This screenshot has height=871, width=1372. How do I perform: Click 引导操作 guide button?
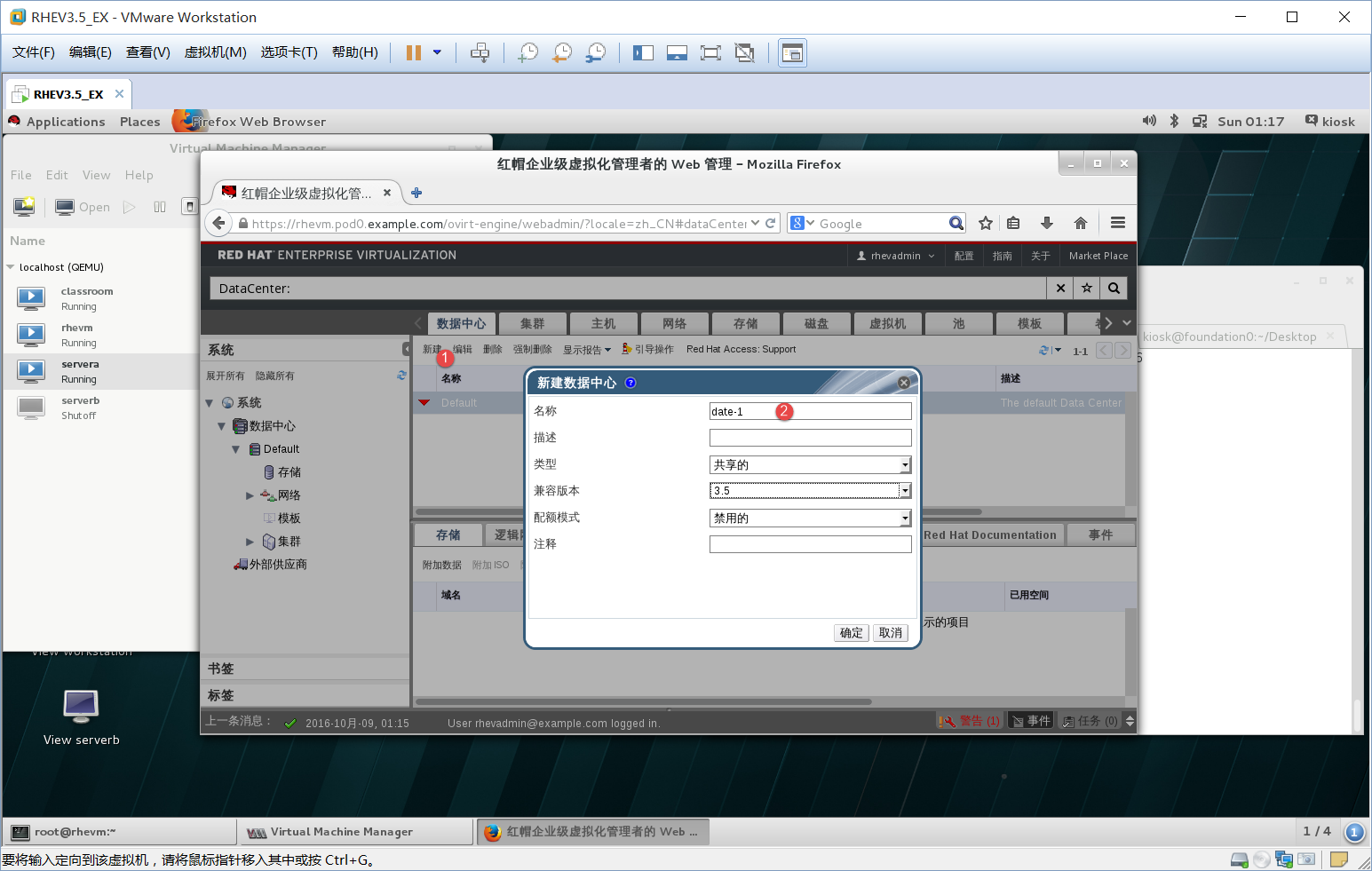(x=647, y=350)
